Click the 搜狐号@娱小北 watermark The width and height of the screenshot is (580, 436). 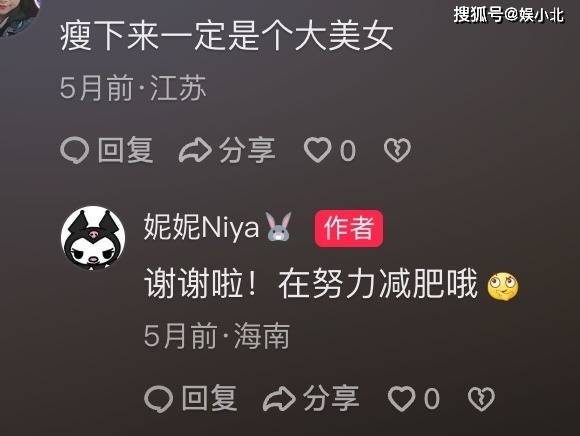[x=509, y=15]
